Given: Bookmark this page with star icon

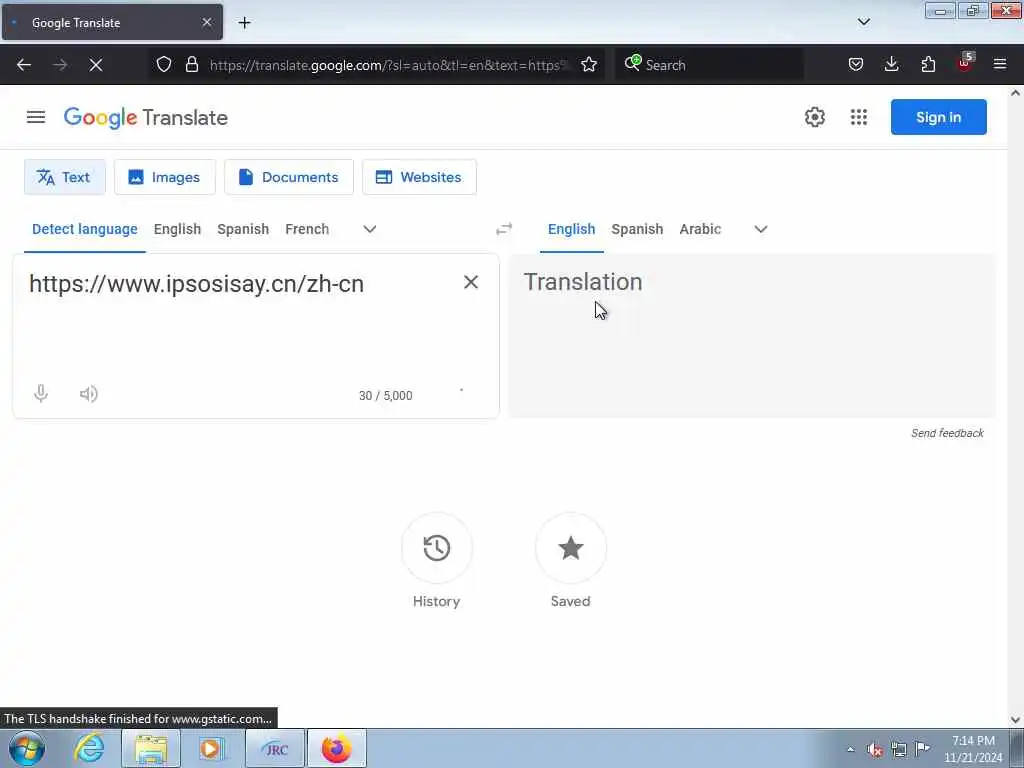Looking at the screenshot, I should click(x=589, y=65).
